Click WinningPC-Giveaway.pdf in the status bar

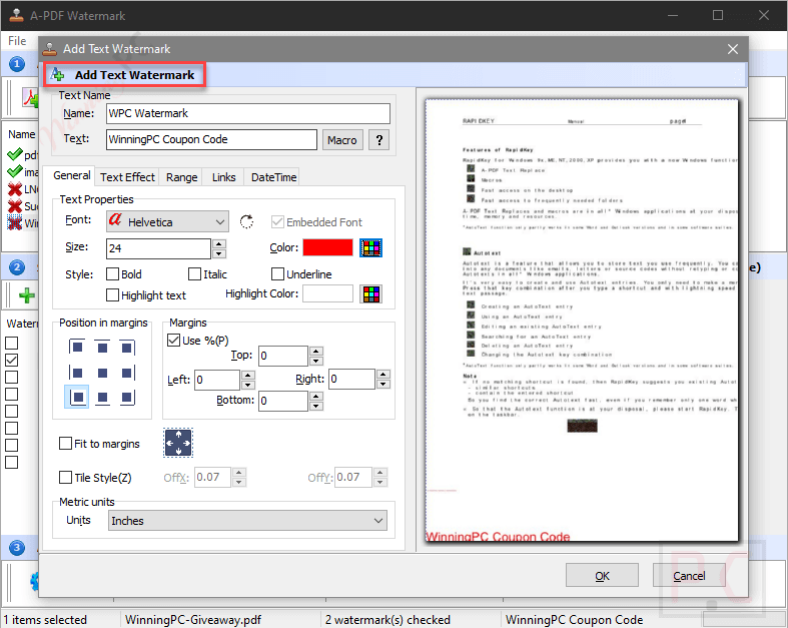tap(193, 619)
